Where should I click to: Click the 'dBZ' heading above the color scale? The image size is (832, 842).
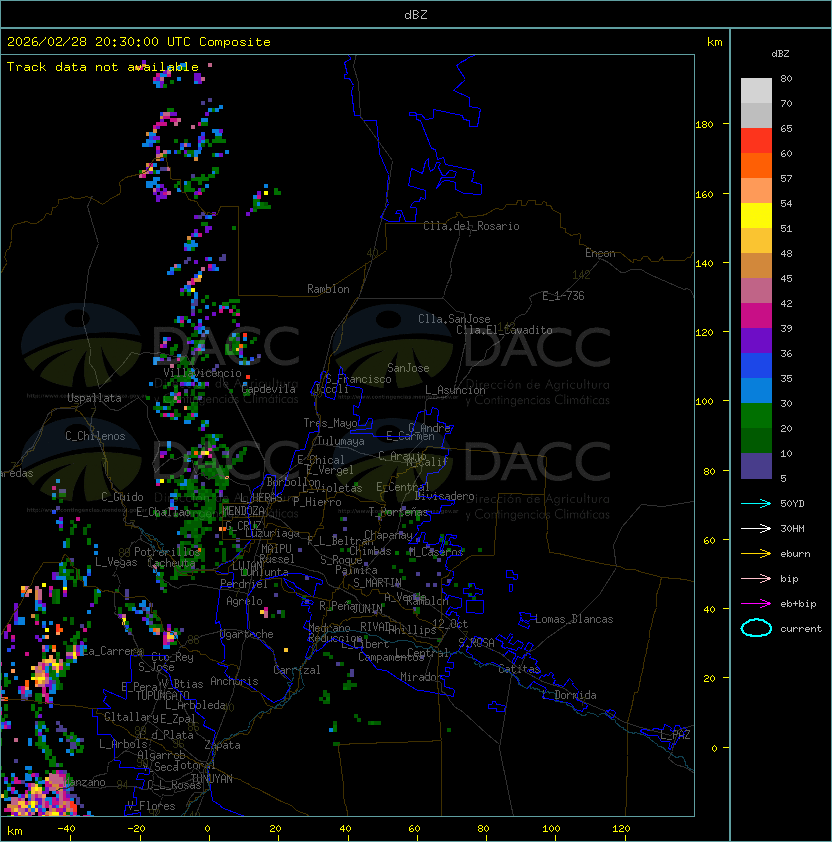coord(780,54)
